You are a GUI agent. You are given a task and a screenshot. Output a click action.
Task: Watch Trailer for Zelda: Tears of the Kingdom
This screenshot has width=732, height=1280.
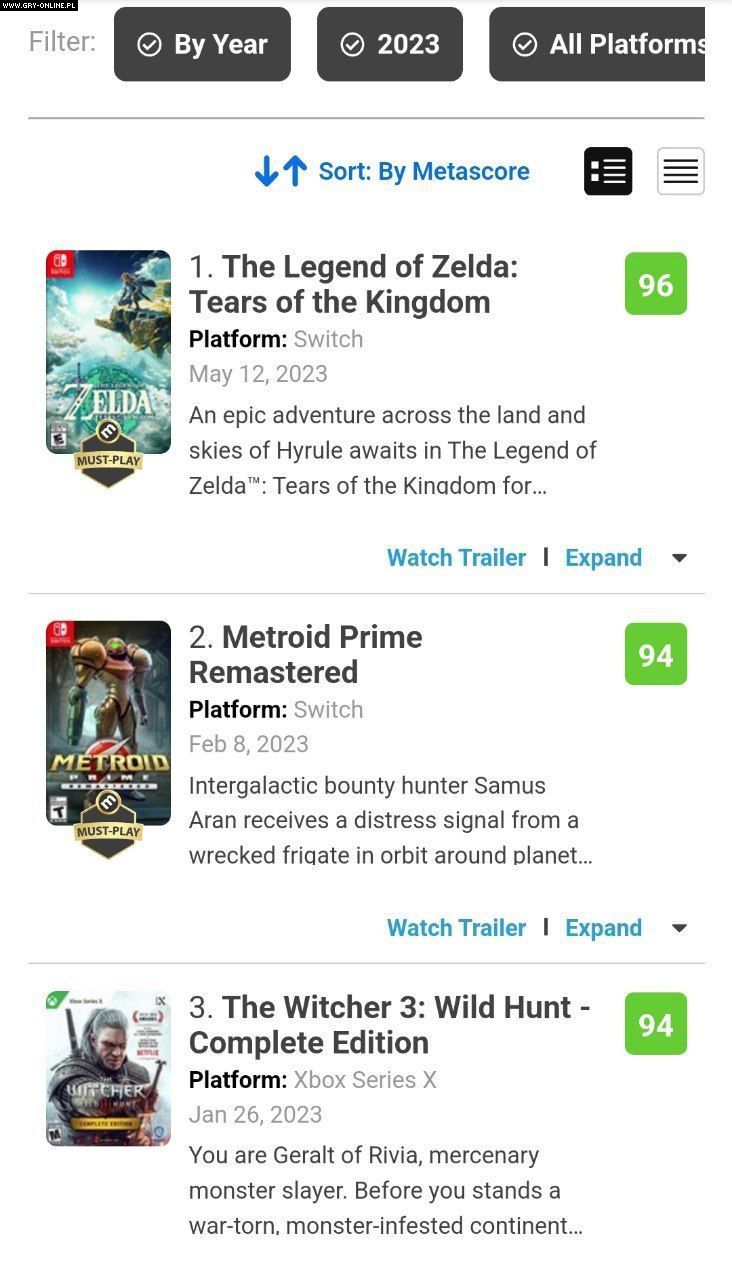(456, 558)
